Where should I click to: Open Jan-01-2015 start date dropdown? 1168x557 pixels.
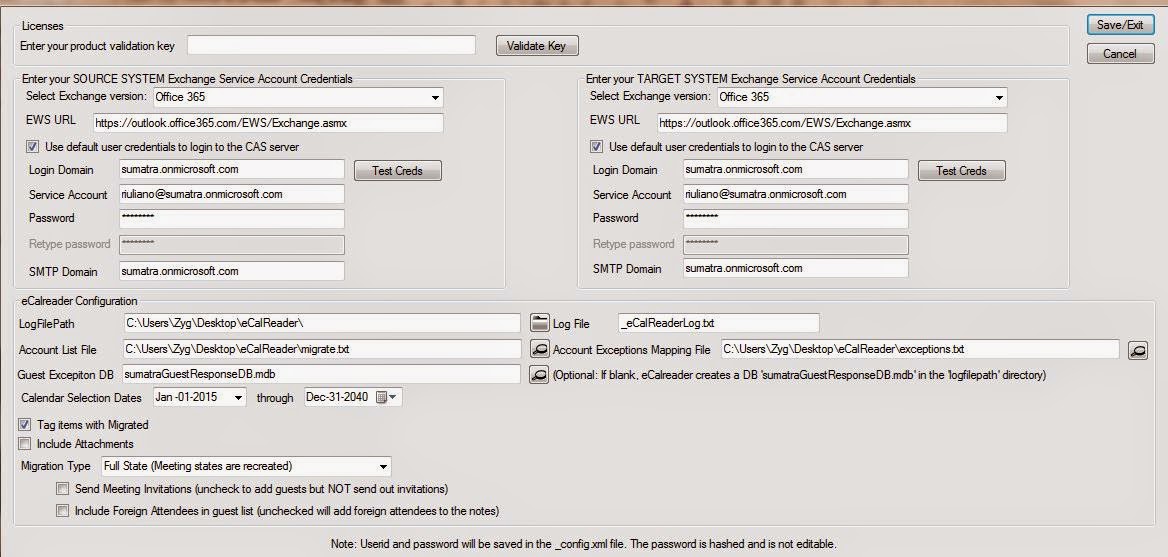[x=238, y=397]
